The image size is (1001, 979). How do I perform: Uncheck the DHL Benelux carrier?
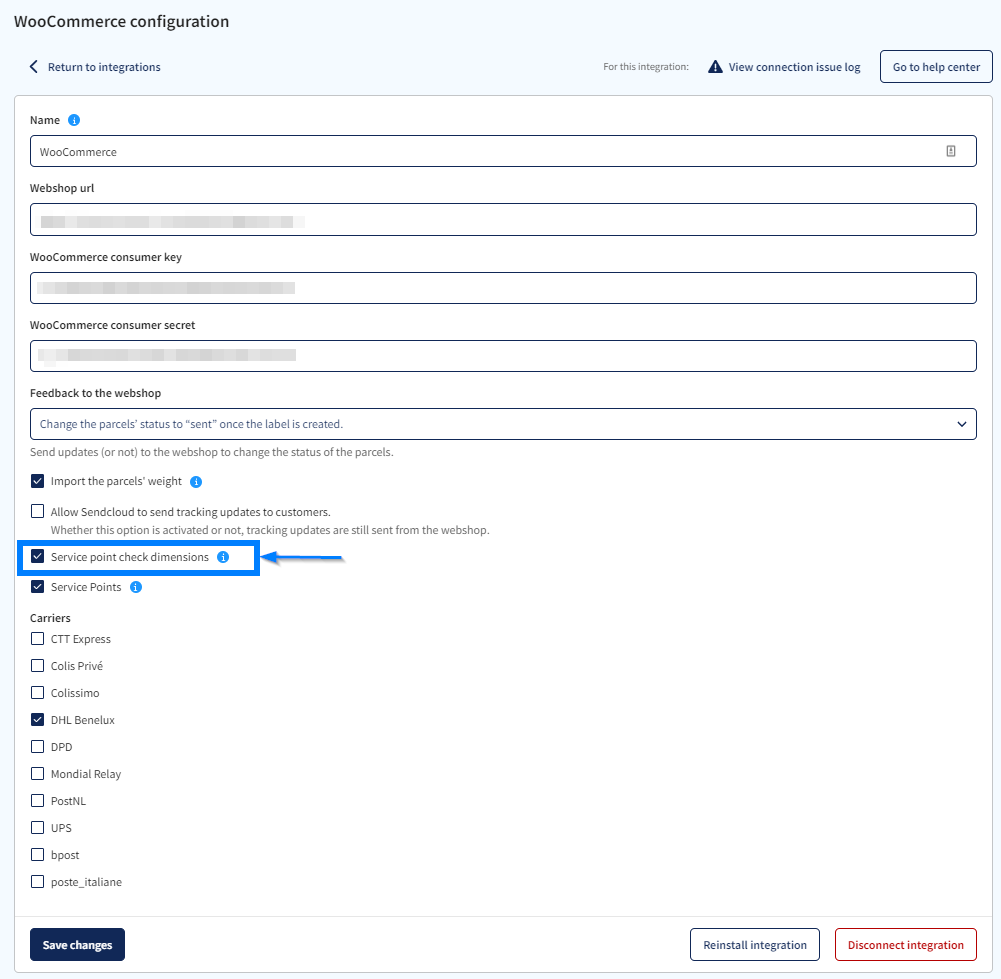(x=38, y=720)
